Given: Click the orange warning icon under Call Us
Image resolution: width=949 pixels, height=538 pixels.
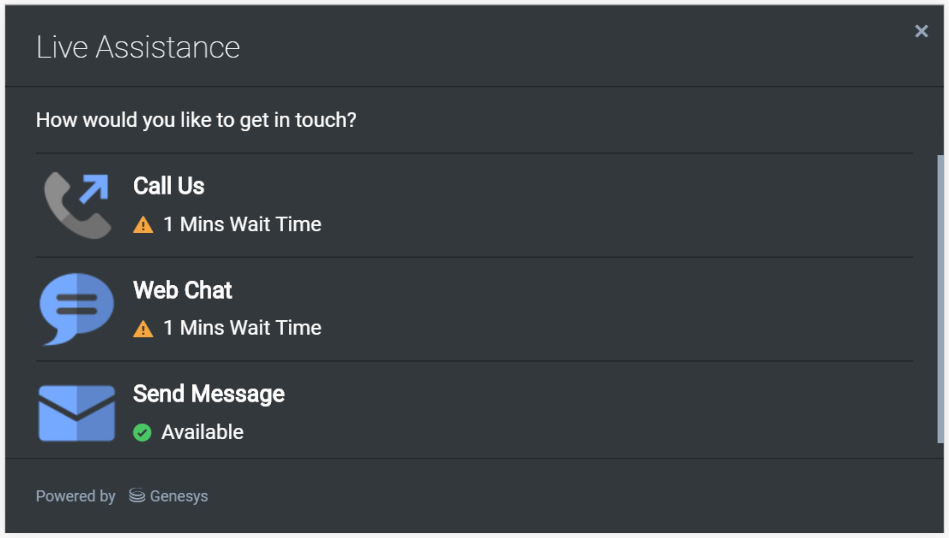Looking at the screenshot, I should [x=143, y=225].
